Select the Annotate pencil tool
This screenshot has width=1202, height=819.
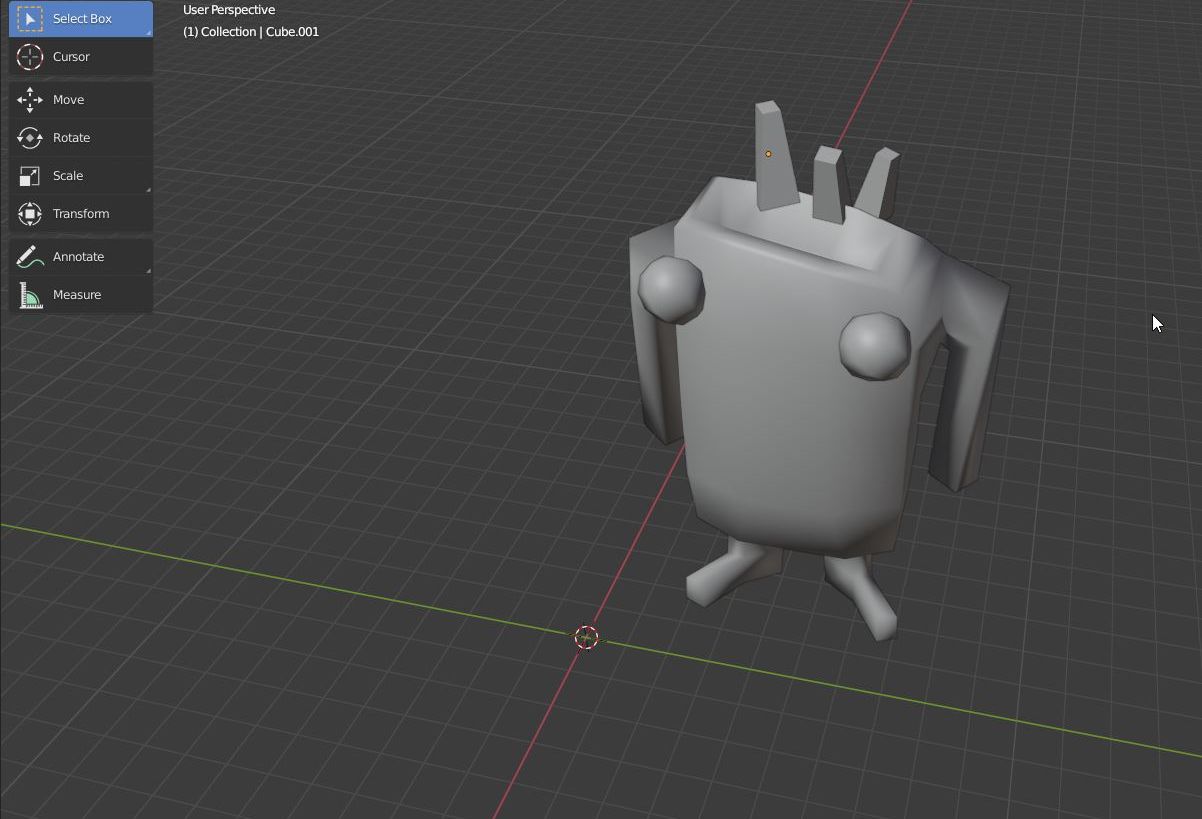[x=80, y=257]
